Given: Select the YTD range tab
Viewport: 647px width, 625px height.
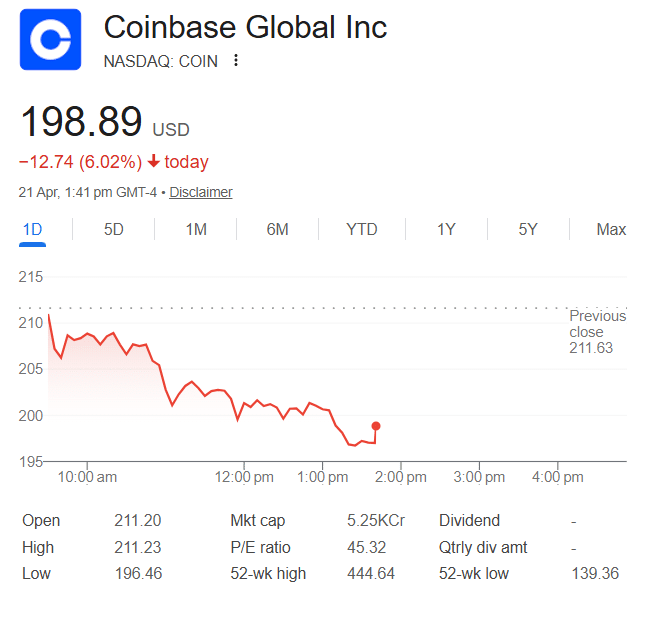Looking at the screenshot, I should (362, 229).
